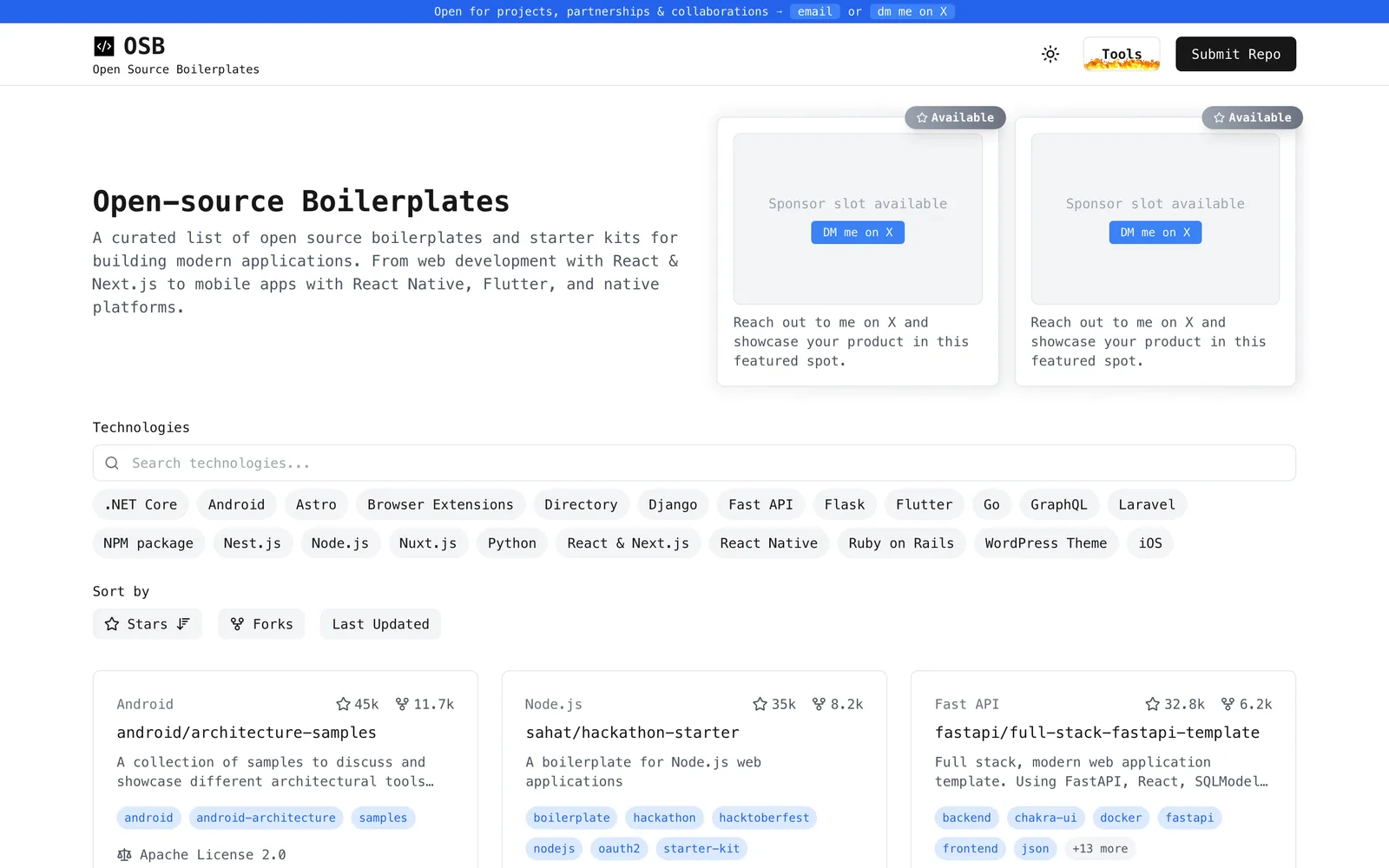Viewport: 1389px width, 868px height.
Task: Filter by Android technology
Action: 236,504
